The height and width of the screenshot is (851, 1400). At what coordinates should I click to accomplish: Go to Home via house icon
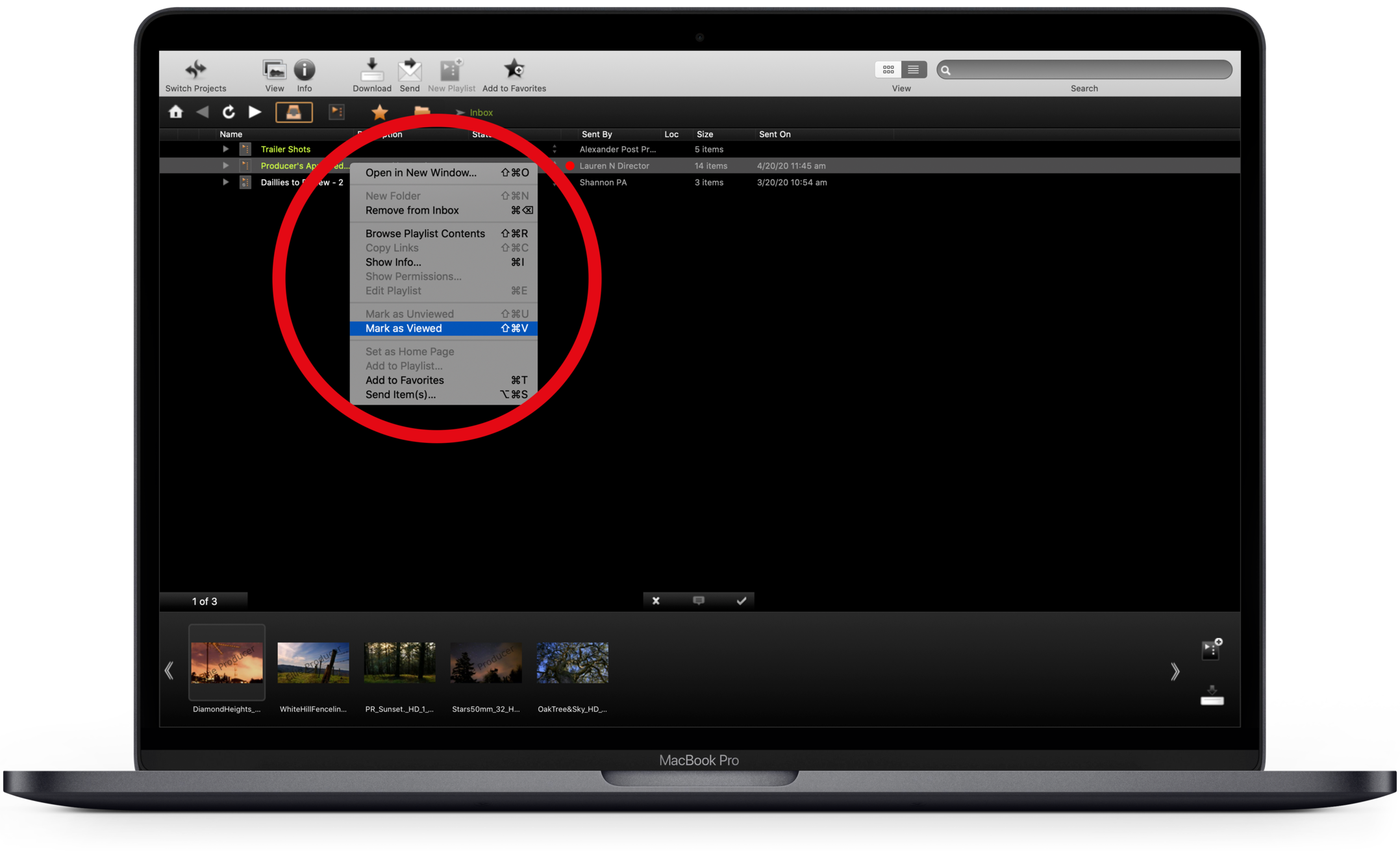[176, 112]
